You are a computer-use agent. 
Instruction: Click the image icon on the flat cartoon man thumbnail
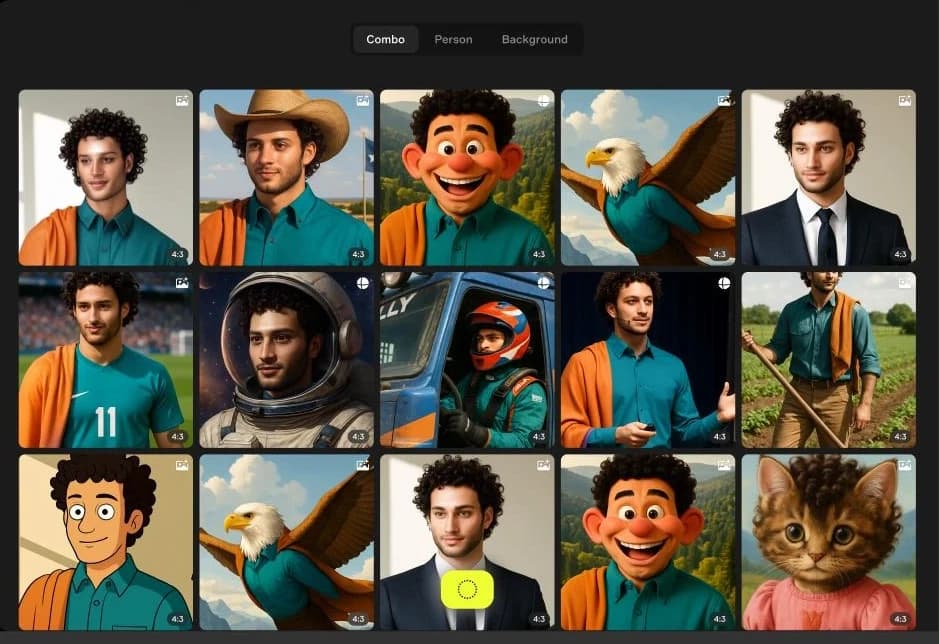(x=182, y=465)
